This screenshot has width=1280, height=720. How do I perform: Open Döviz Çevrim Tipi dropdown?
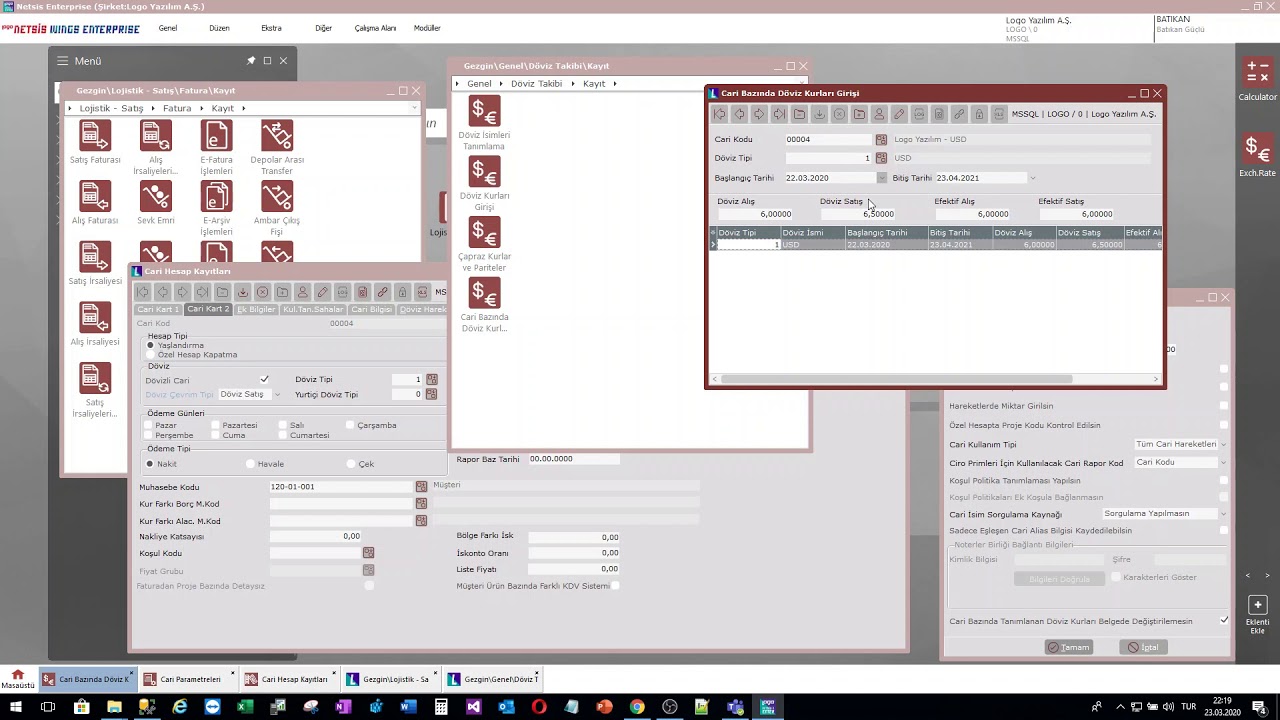tap(277, 395)
